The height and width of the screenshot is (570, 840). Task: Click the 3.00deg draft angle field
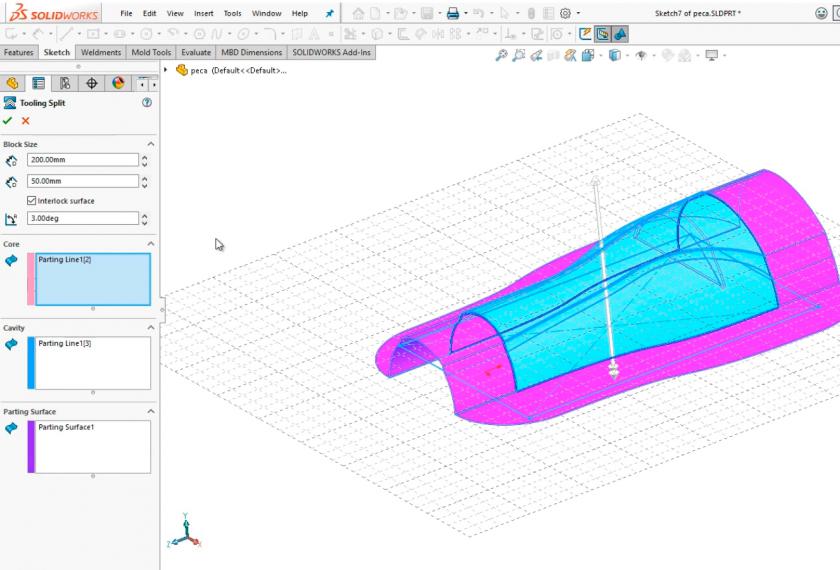pos(83,218)
